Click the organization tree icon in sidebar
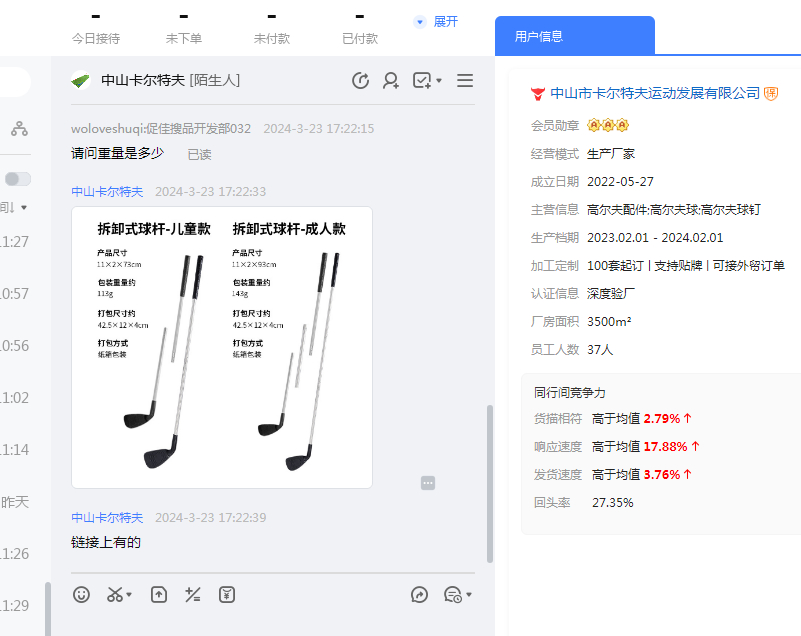The image size is (801, 636). click(19, 129)
